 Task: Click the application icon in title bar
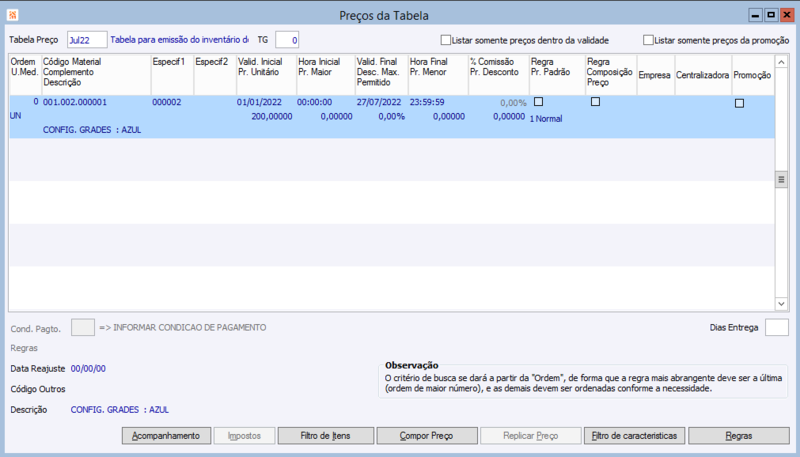pos(13,15)
